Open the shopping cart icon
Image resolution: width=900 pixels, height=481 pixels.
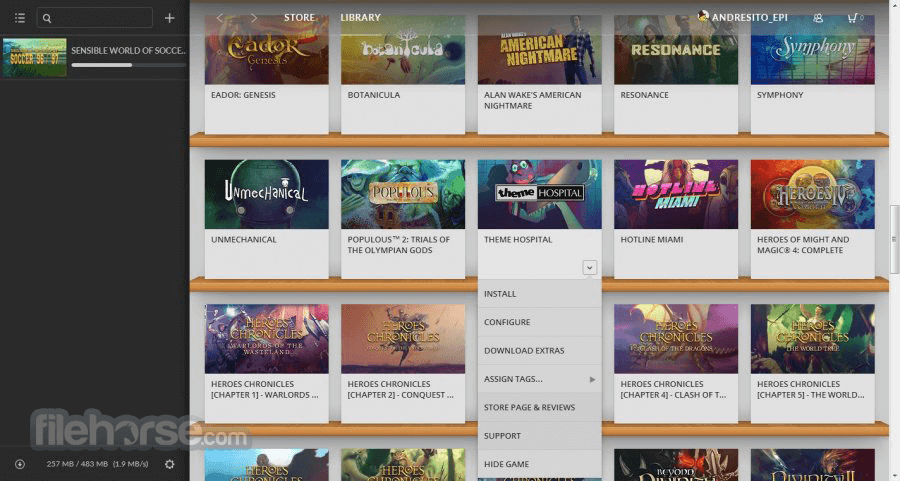tap(855, 18)
